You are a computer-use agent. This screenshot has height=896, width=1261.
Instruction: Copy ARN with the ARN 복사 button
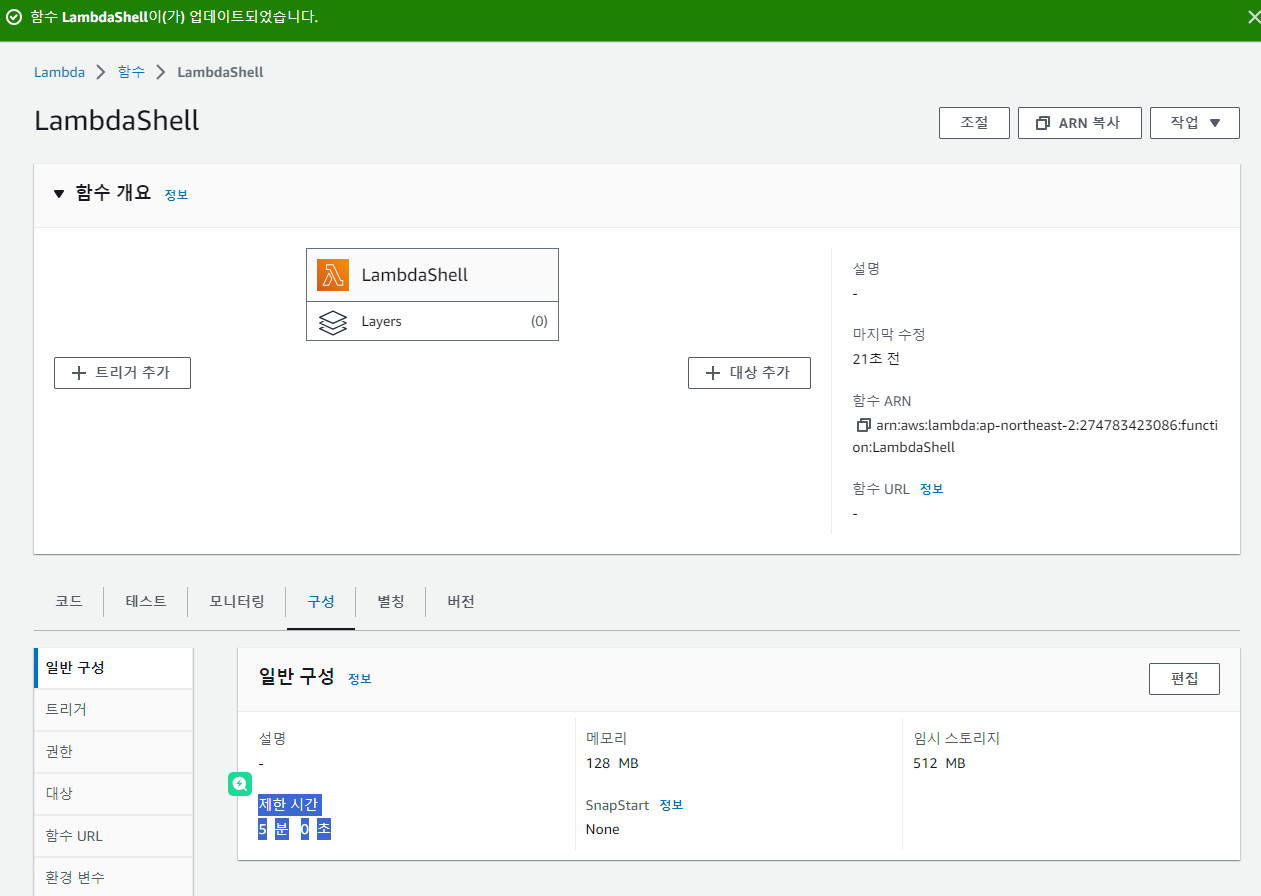pyautogui.click(x=1080, y=122)
